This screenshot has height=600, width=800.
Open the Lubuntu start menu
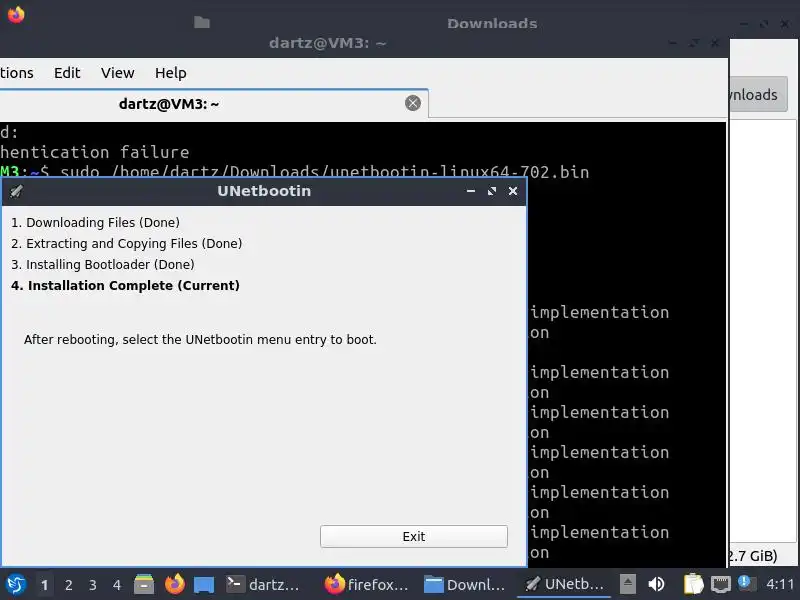pos(16,585)
